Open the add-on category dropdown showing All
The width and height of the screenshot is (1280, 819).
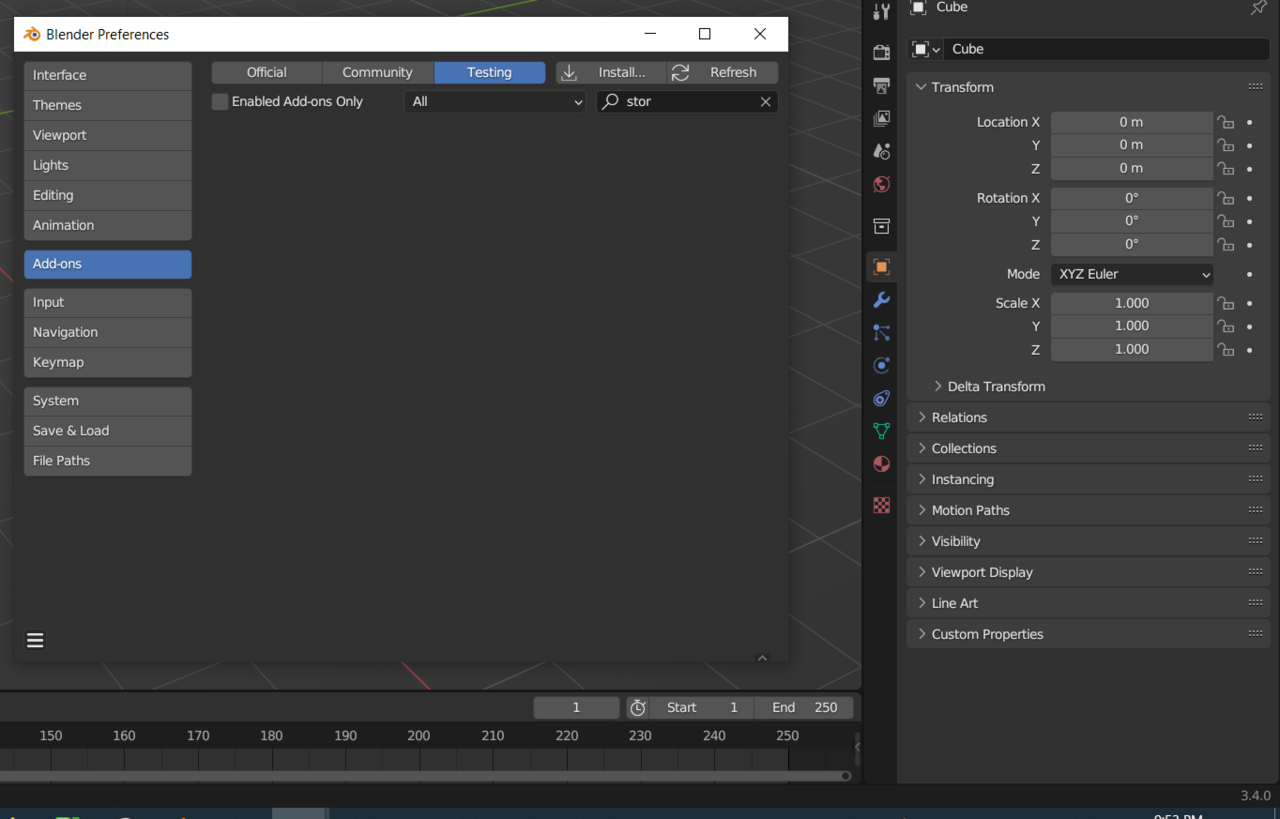(495, 101)
